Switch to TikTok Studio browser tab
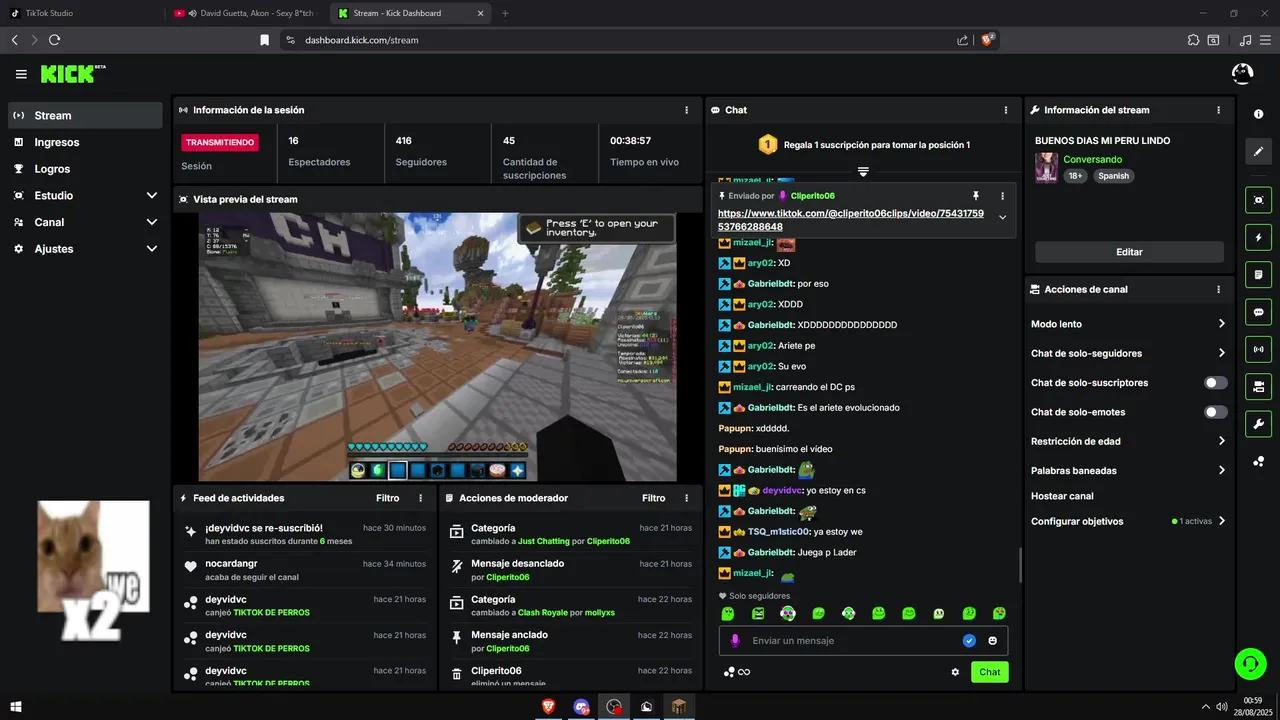1280x720 pixels. tap(82, 13)
